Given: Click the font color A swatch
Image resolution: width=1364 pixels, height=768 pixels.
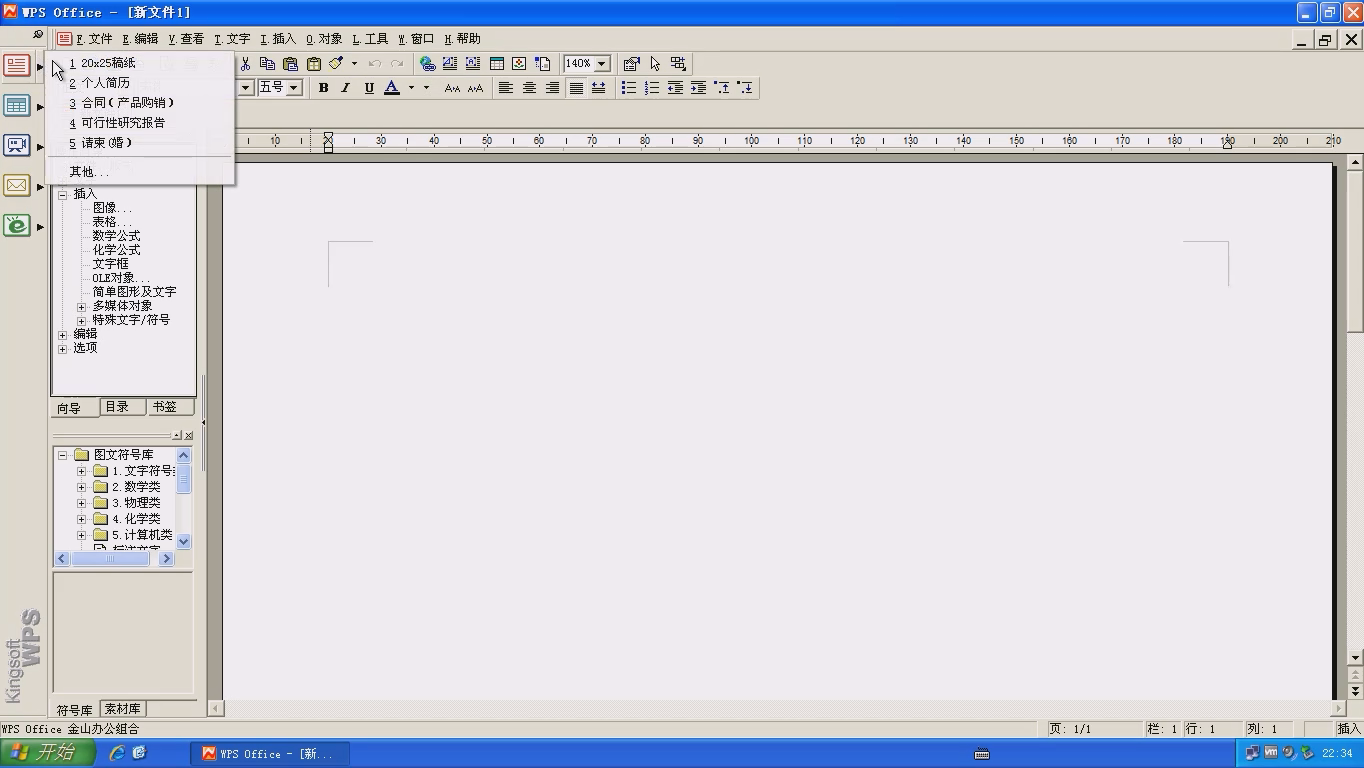Looking at the screenshot, I should [392, 88].
